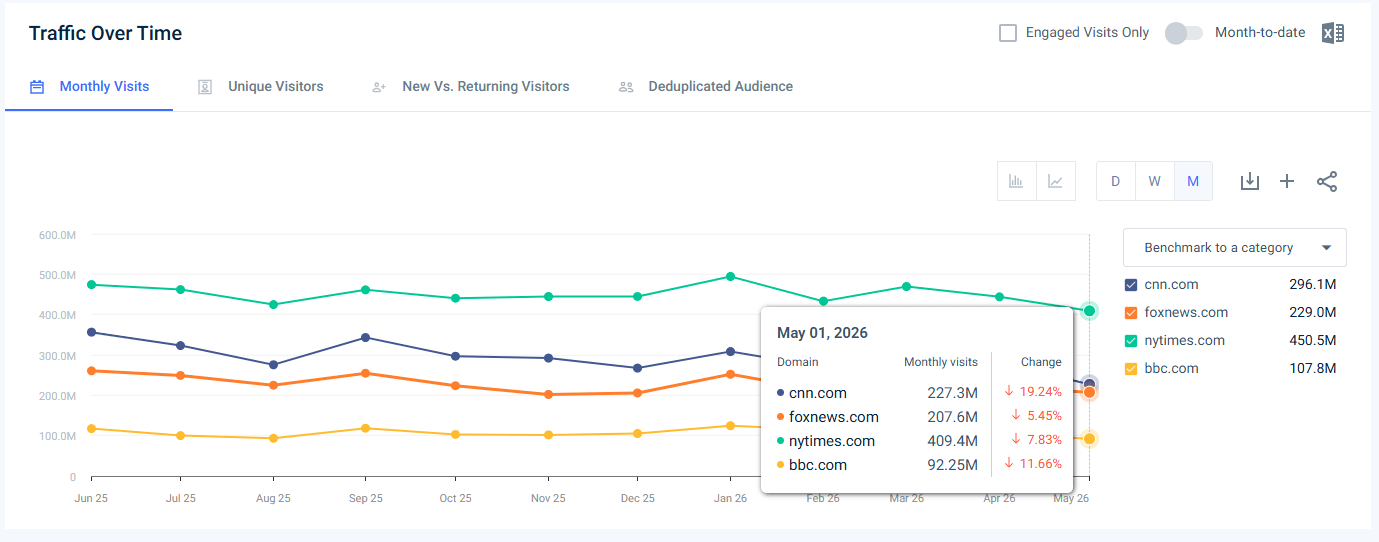Open Benchmark to a category dropdown
The image size is (1379, 542).
(1234, 247)
